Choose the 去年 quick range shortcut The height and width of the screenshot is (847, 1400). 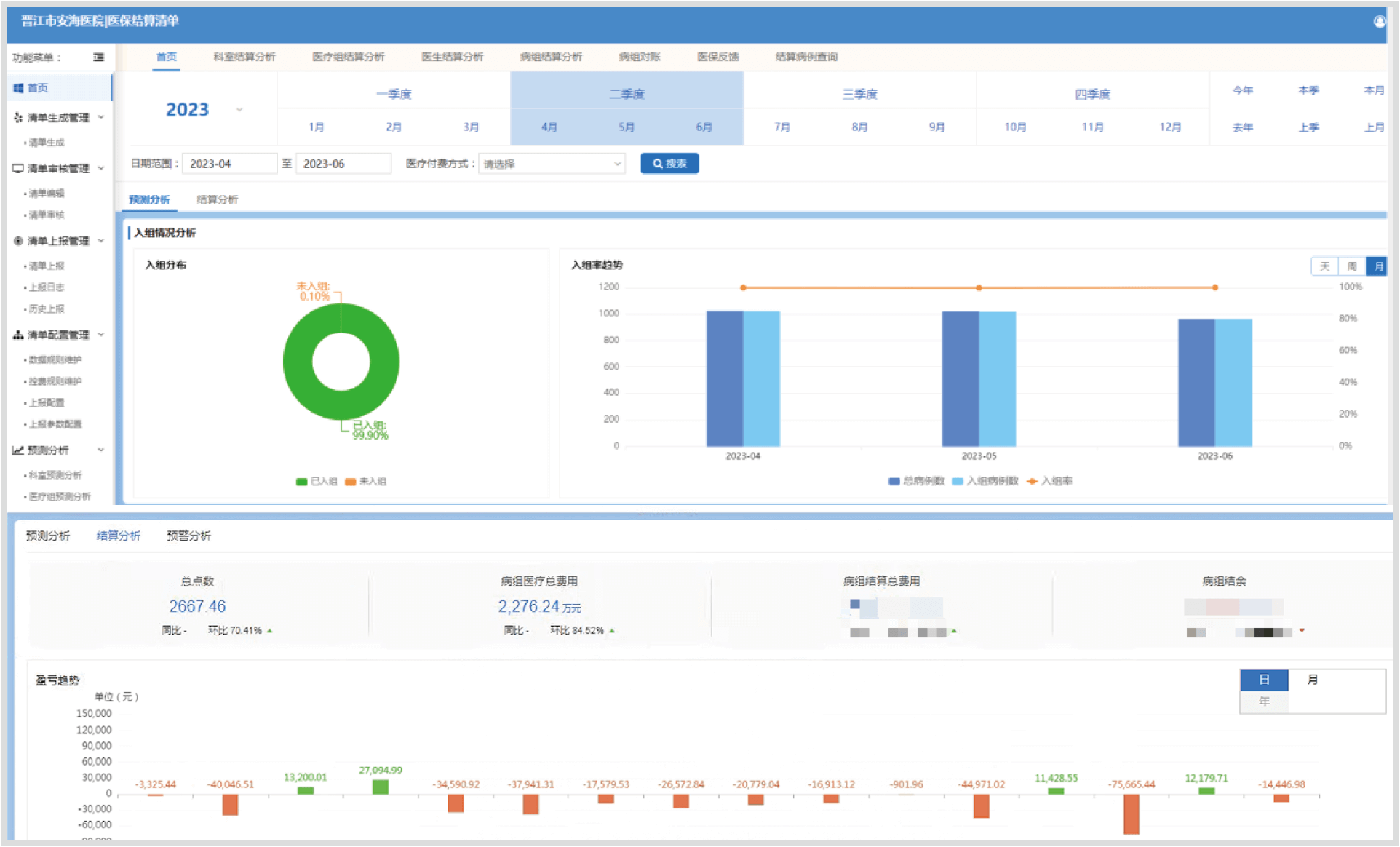click(x=1243, y=127)
